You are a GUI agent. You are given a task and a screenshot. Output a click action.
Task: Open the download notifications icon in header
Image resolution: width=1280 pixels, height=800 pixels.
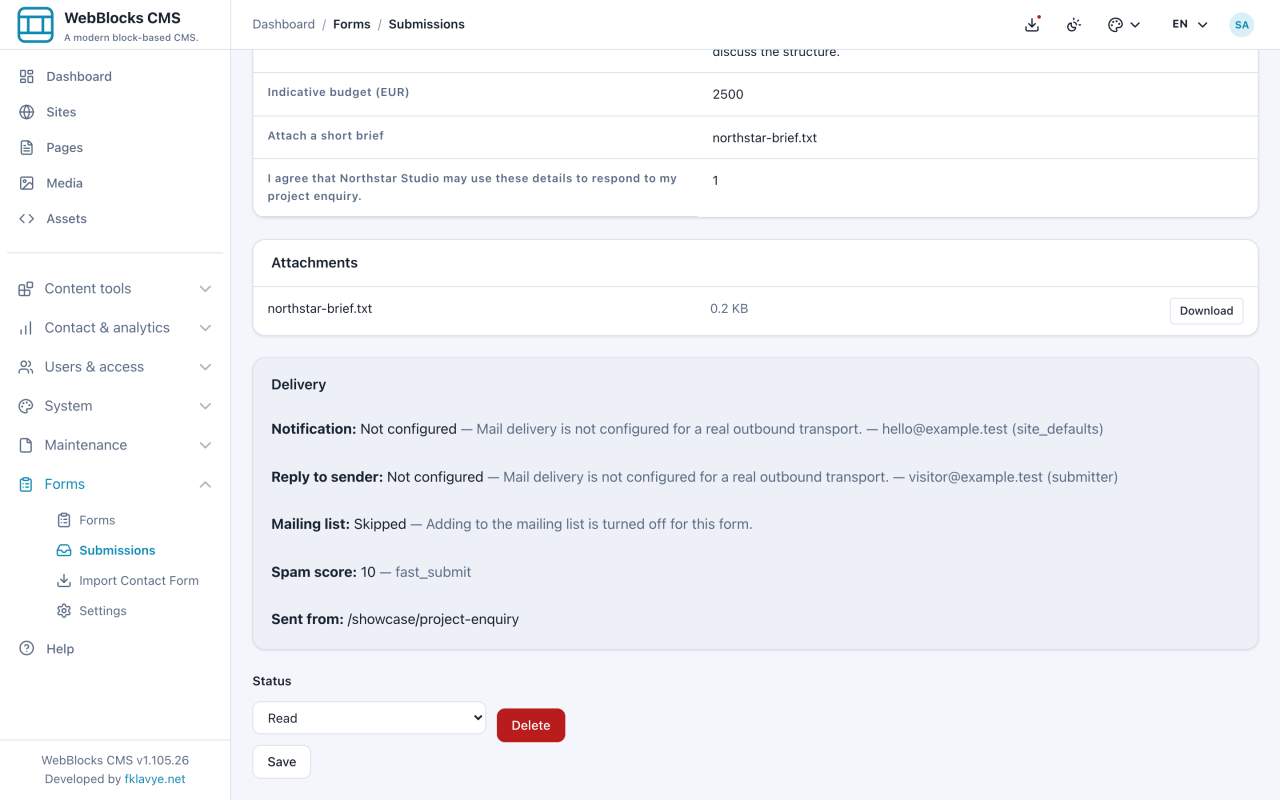[1032, 24]
